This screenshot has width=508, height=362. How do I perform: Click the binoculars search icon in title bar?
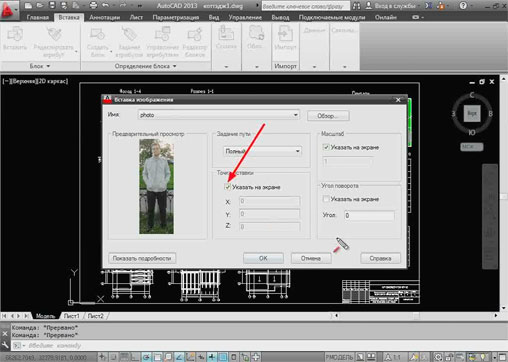tap(356, 6)
